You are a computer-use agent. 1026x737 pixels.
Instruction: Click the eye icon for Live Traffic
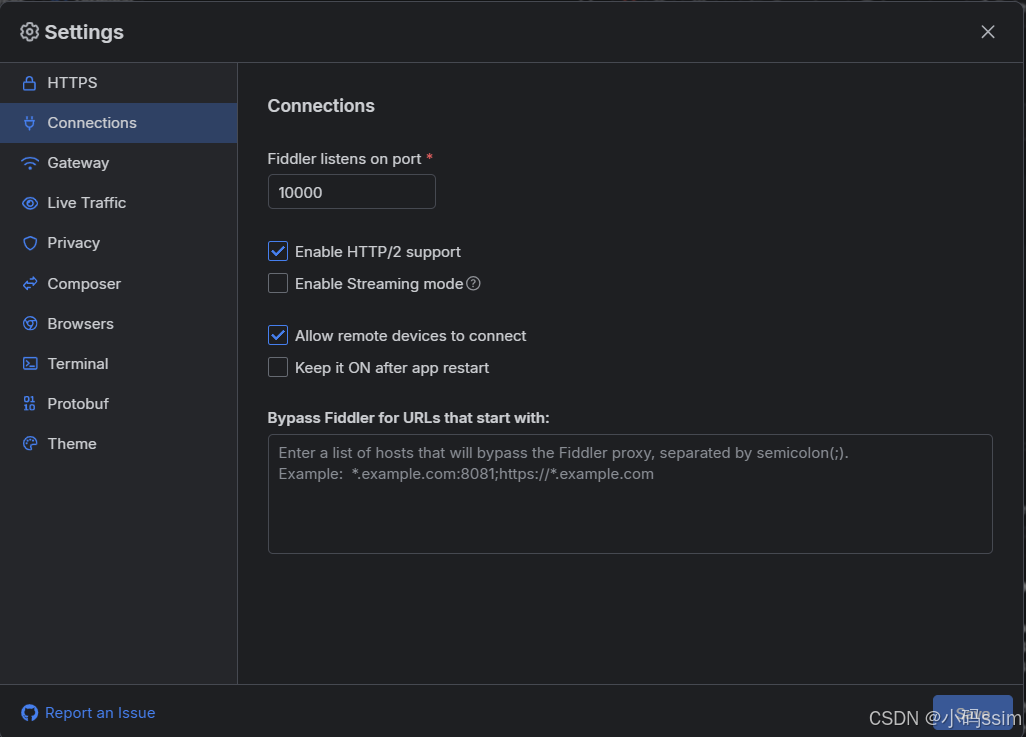29,203
